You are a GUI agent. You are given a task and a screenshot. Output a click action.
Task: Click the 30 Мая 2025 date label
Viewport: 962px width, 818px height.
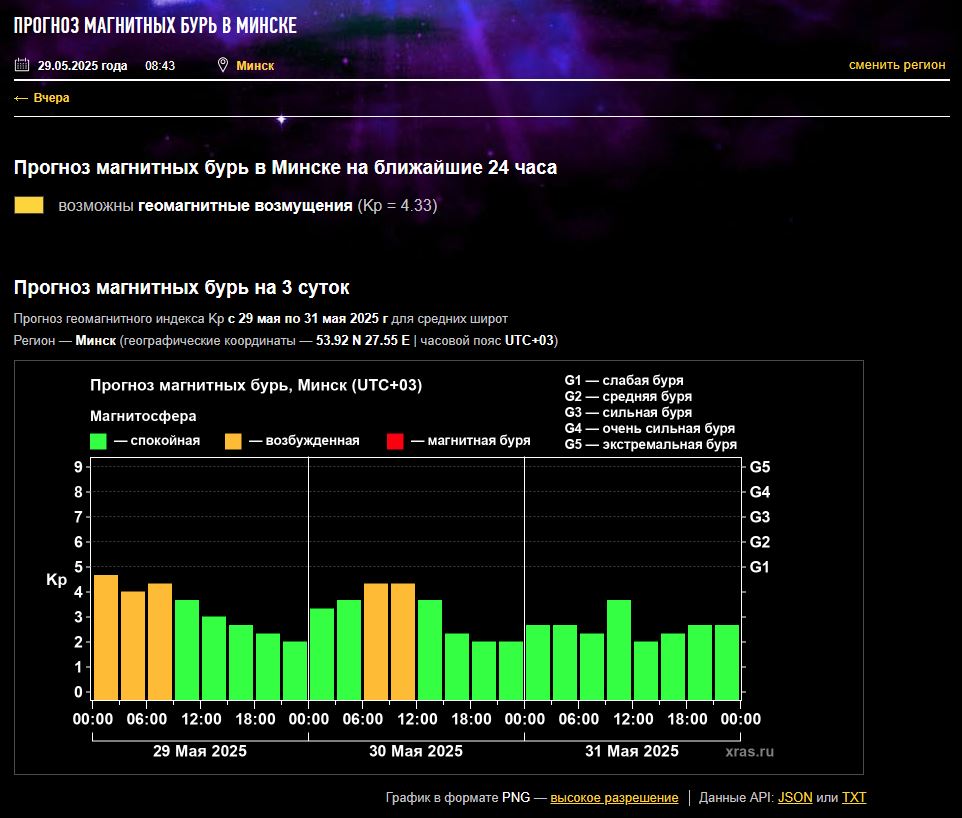point(416,751)
